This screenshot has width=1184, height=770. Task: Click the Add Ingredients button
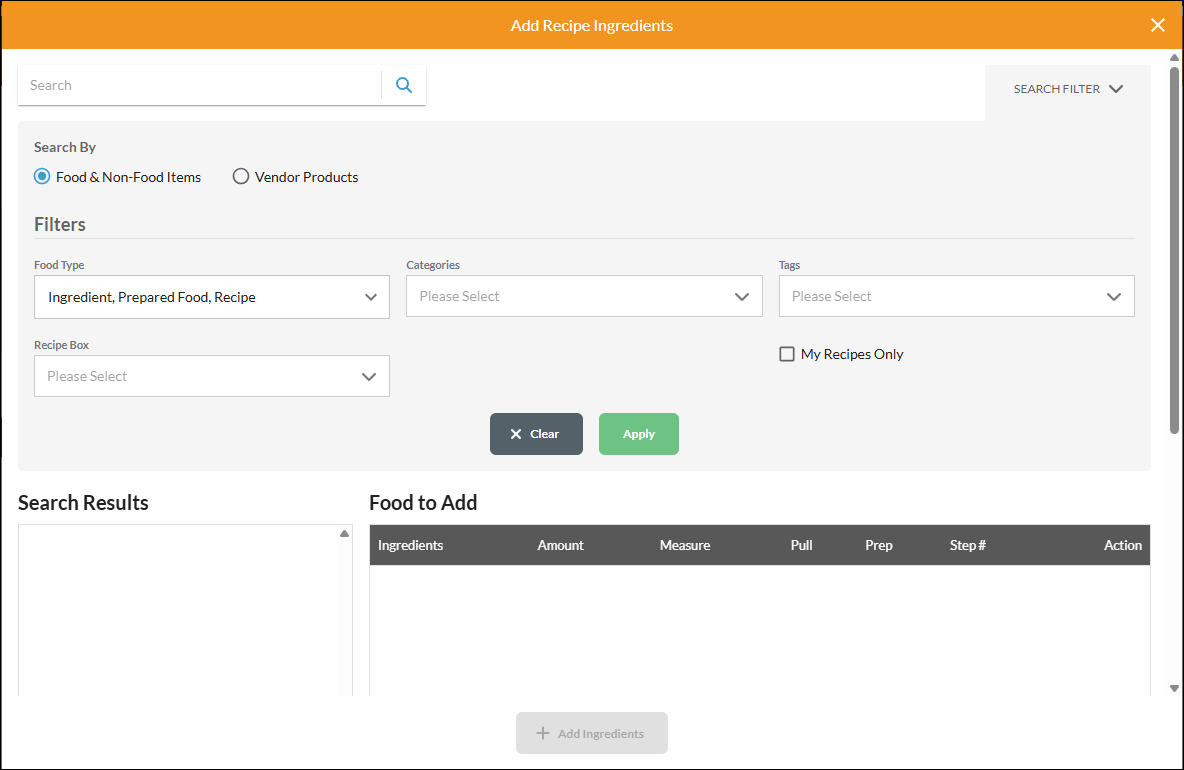pos(591,733)
